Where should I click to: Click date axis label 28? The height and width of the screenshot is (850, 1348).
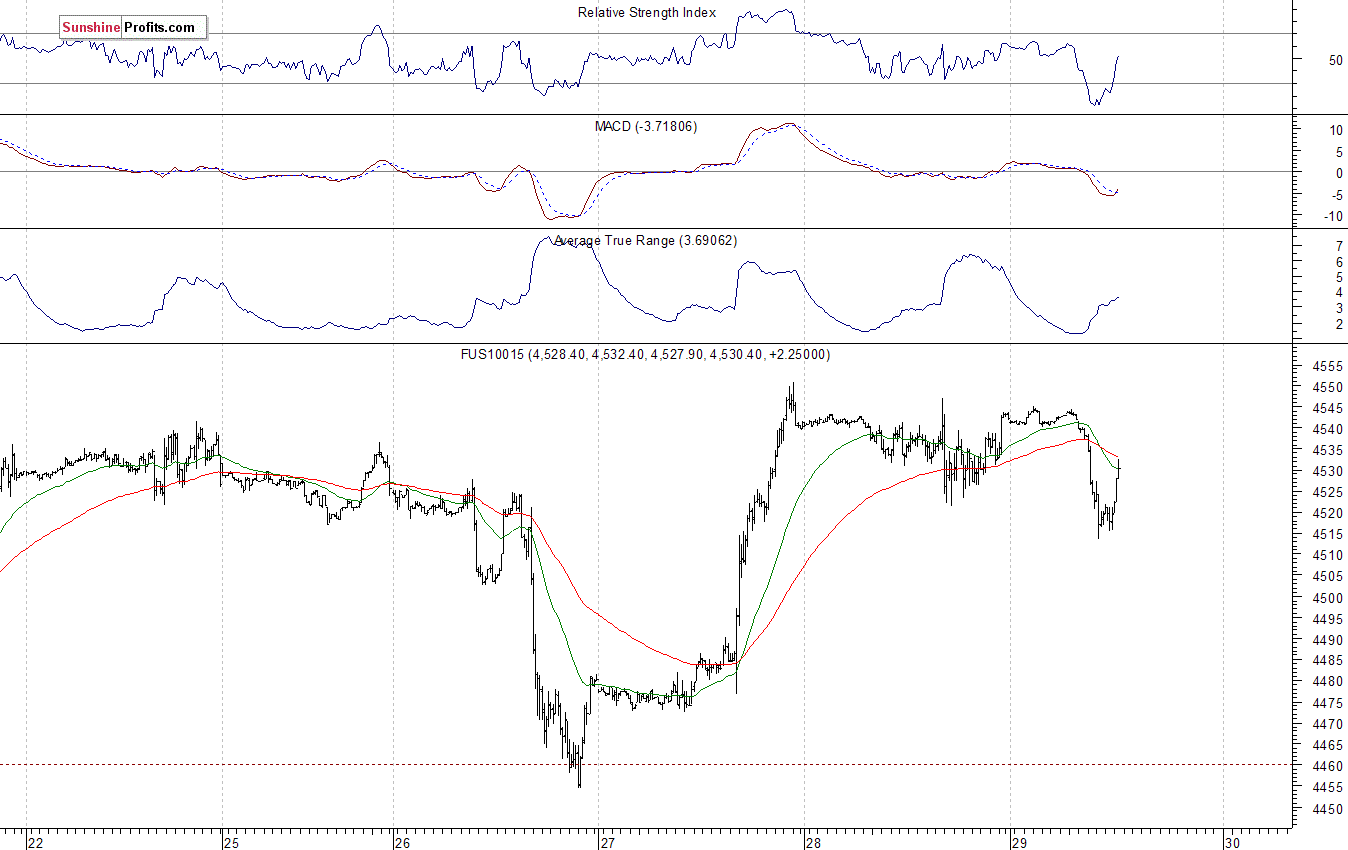point(814,843)
